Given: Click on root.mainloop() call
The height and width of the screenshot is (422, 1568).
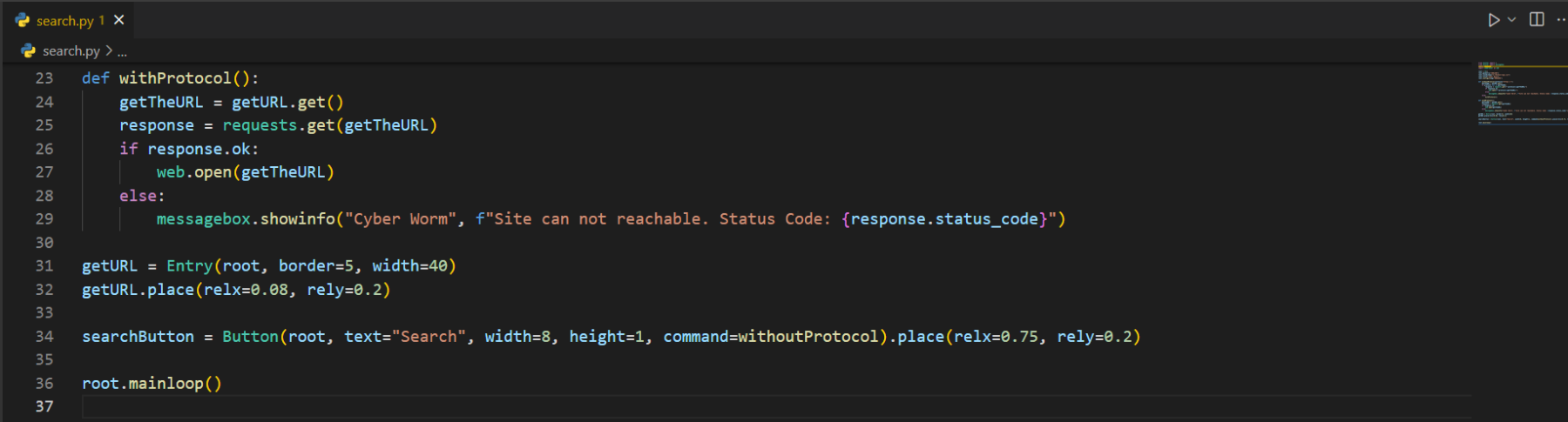Looking at the screenshot, I should click(x=152, y=384).
